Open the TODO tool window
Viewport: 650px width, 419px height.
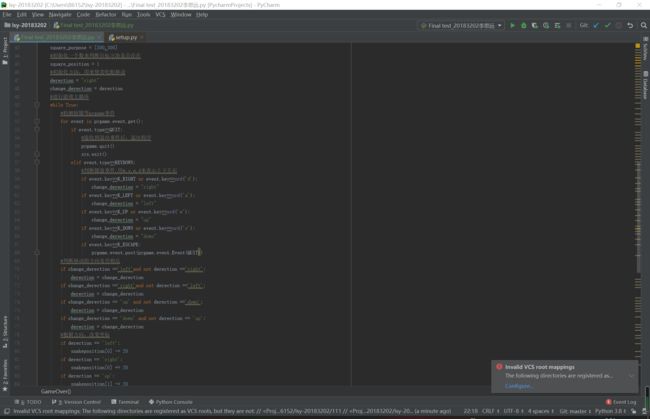[x=28, y=402]
